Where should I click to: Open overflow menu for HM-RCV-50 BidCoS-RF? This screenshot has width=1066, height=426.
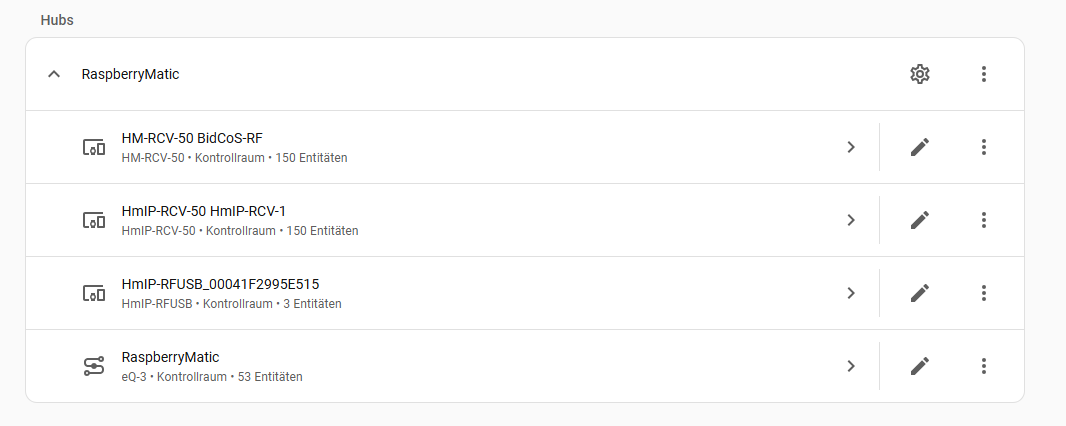coord(984,147)
